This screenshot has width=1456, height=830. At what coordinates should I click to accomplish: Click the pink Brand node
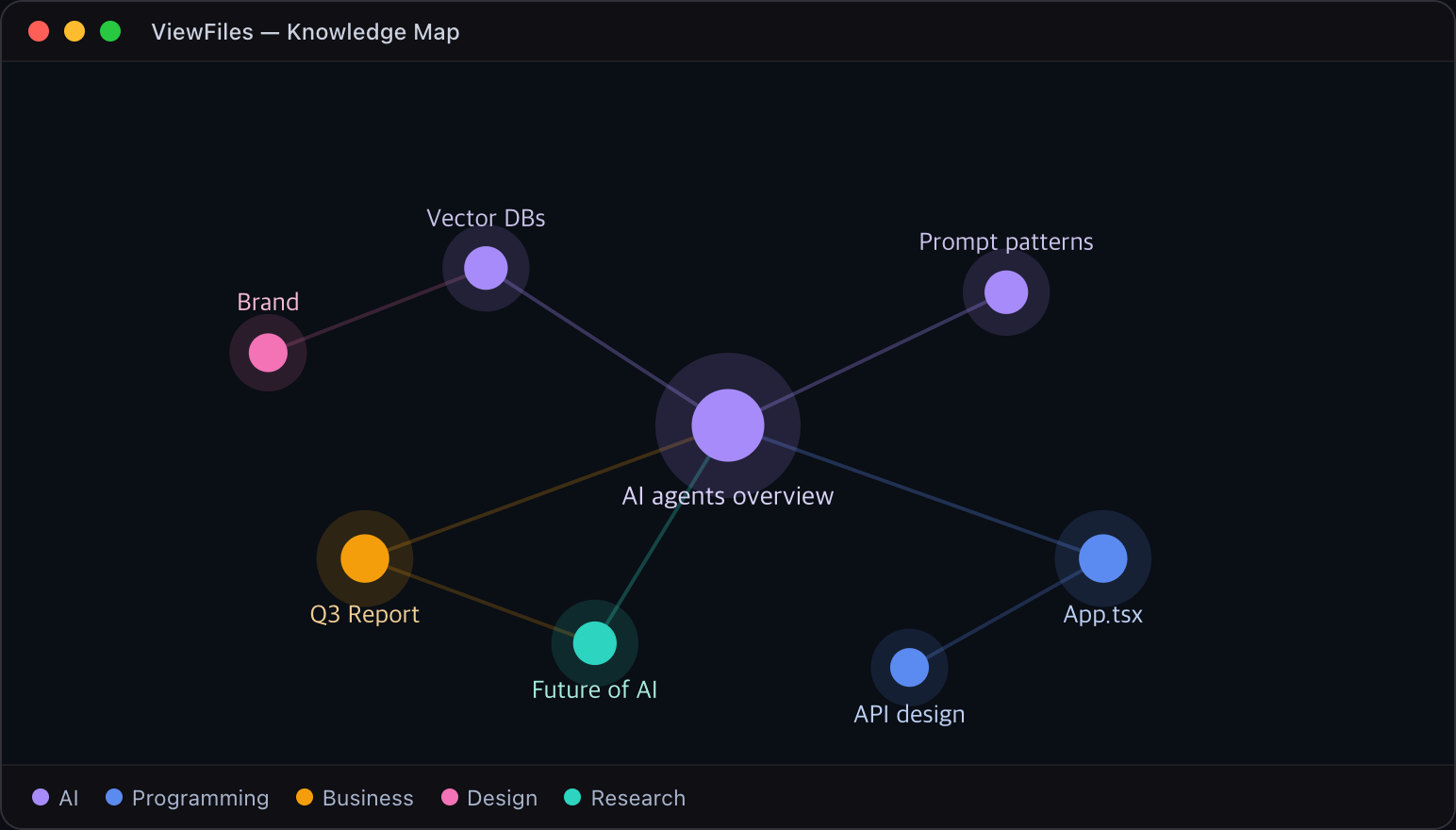(268, 353)
